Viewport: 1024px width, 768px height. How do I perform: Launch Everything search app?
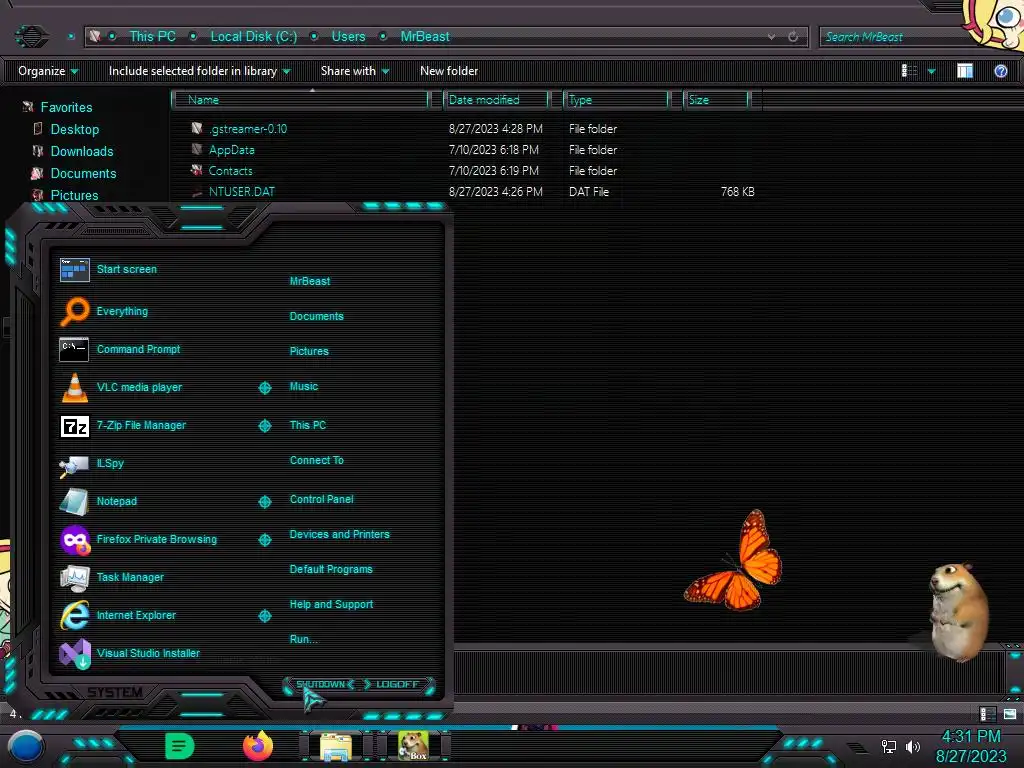click(104, 312)
